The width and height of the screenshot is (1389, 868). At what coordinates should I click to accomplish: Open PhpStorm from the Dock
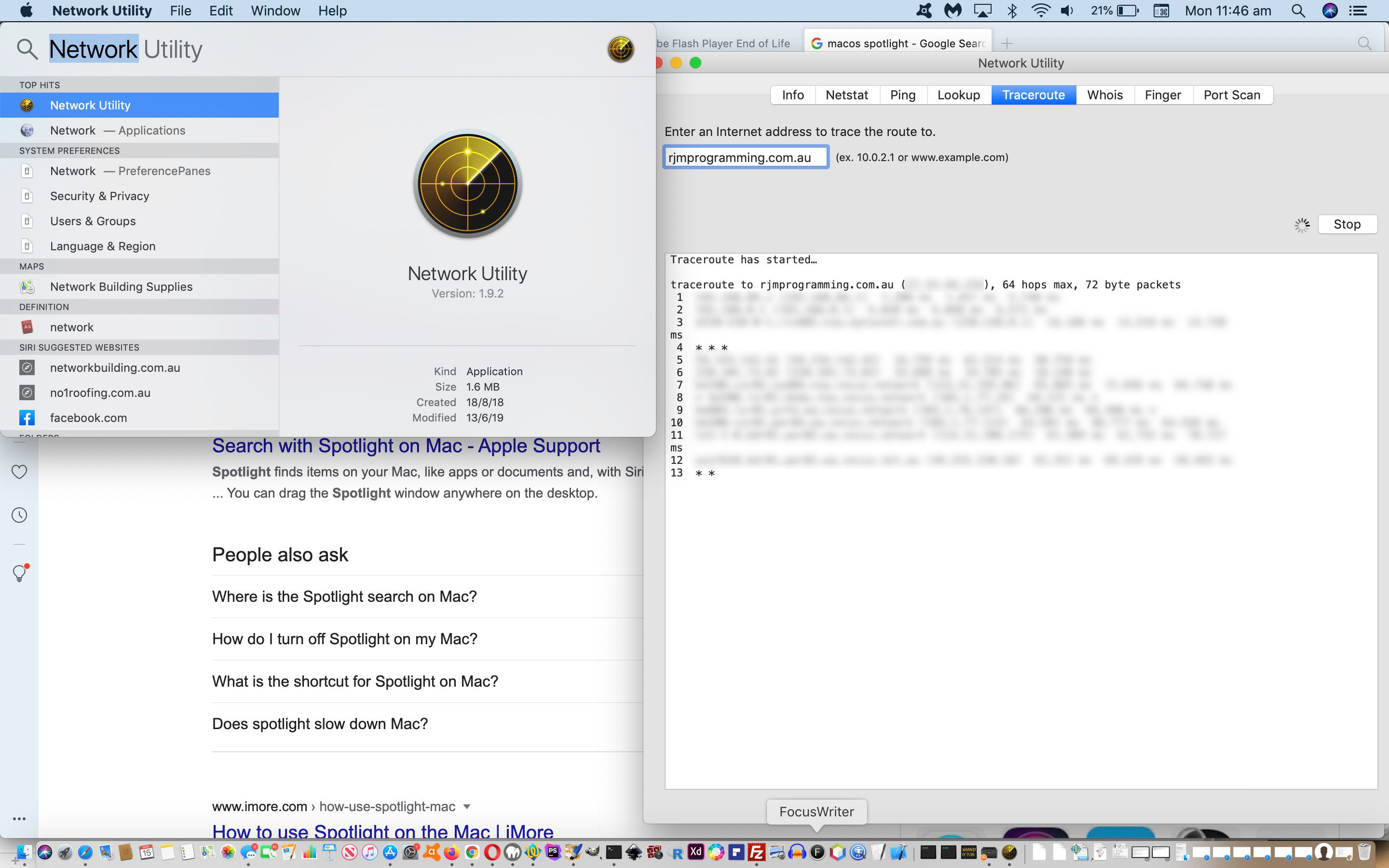[553, 852]
